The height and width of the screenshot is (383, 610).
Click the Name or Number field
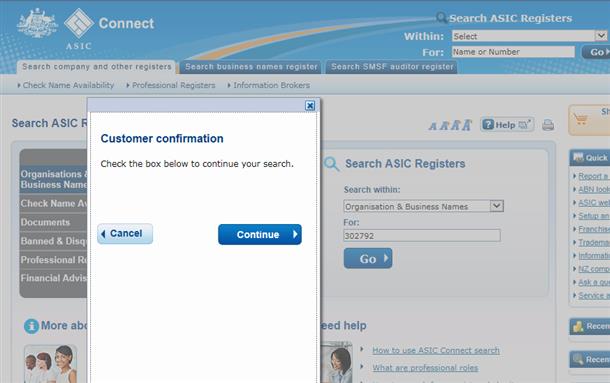click(x=513, y=52)
